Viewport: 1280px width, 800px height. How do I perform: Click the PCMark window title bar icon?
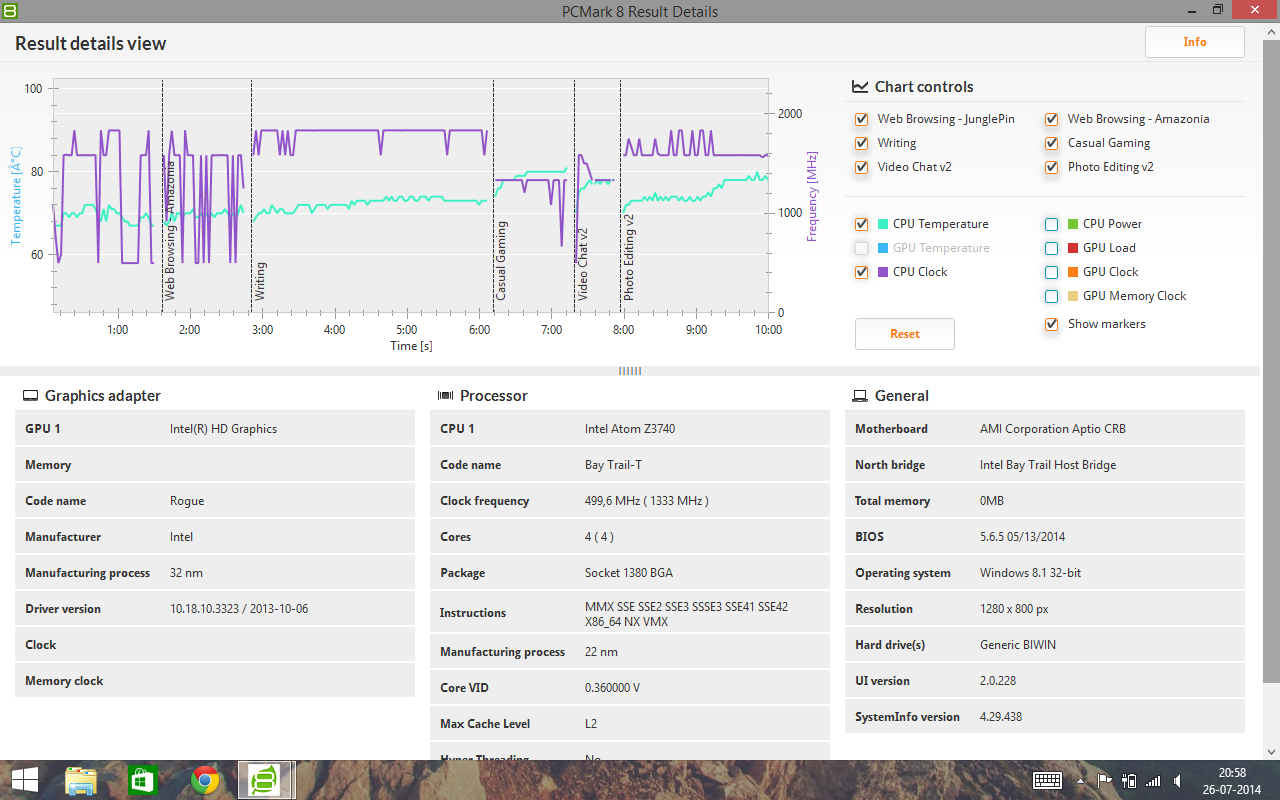tap(9, 10)
